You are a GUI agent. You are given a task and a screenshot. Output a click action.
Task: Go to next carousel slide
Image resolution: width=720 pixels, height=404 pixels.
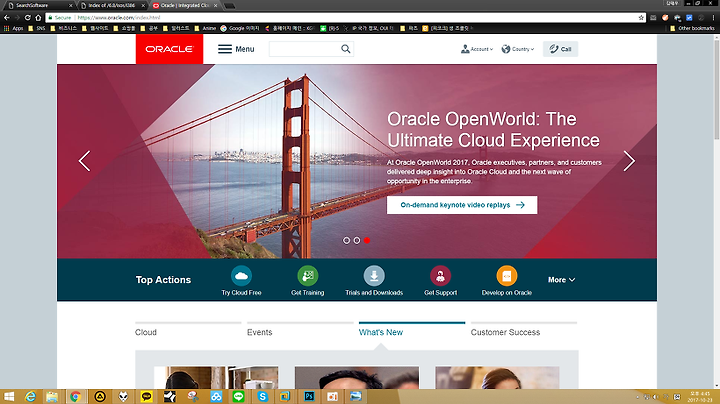(x=629, y=161)
